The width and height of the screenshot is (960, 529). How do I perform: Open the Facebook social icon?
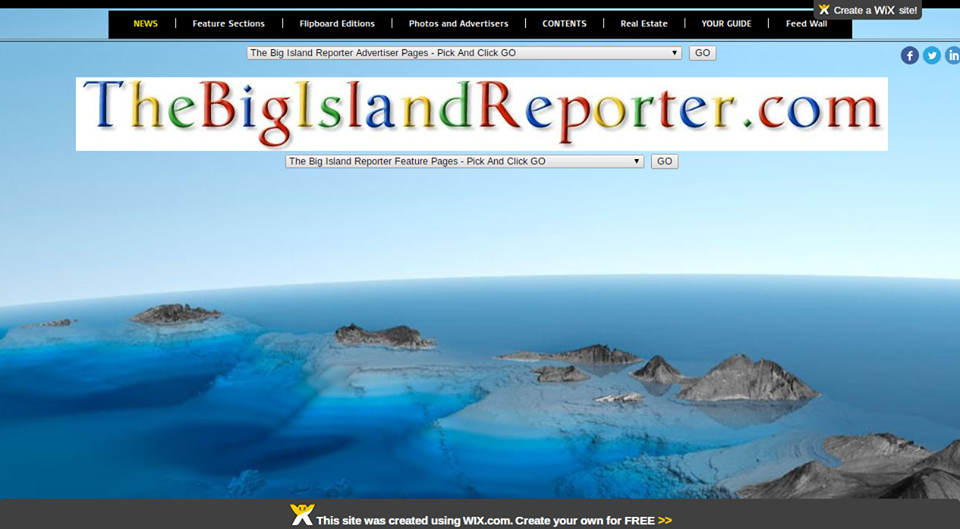pos(909,56)
